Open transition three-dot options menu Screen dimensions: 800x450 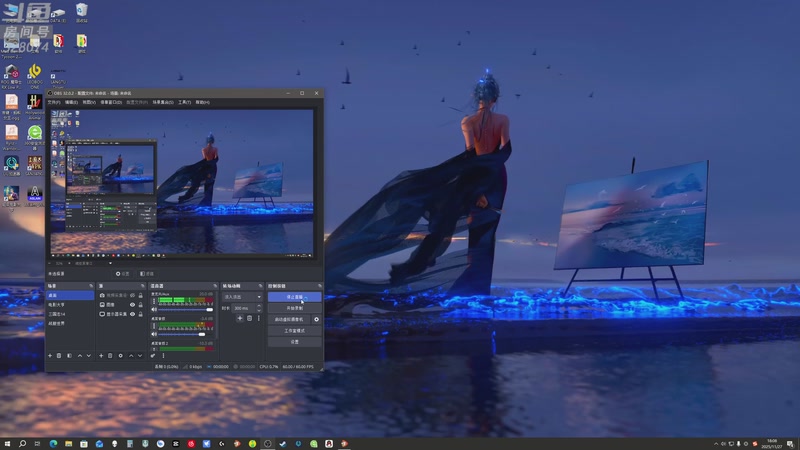(x=259, y=318)
